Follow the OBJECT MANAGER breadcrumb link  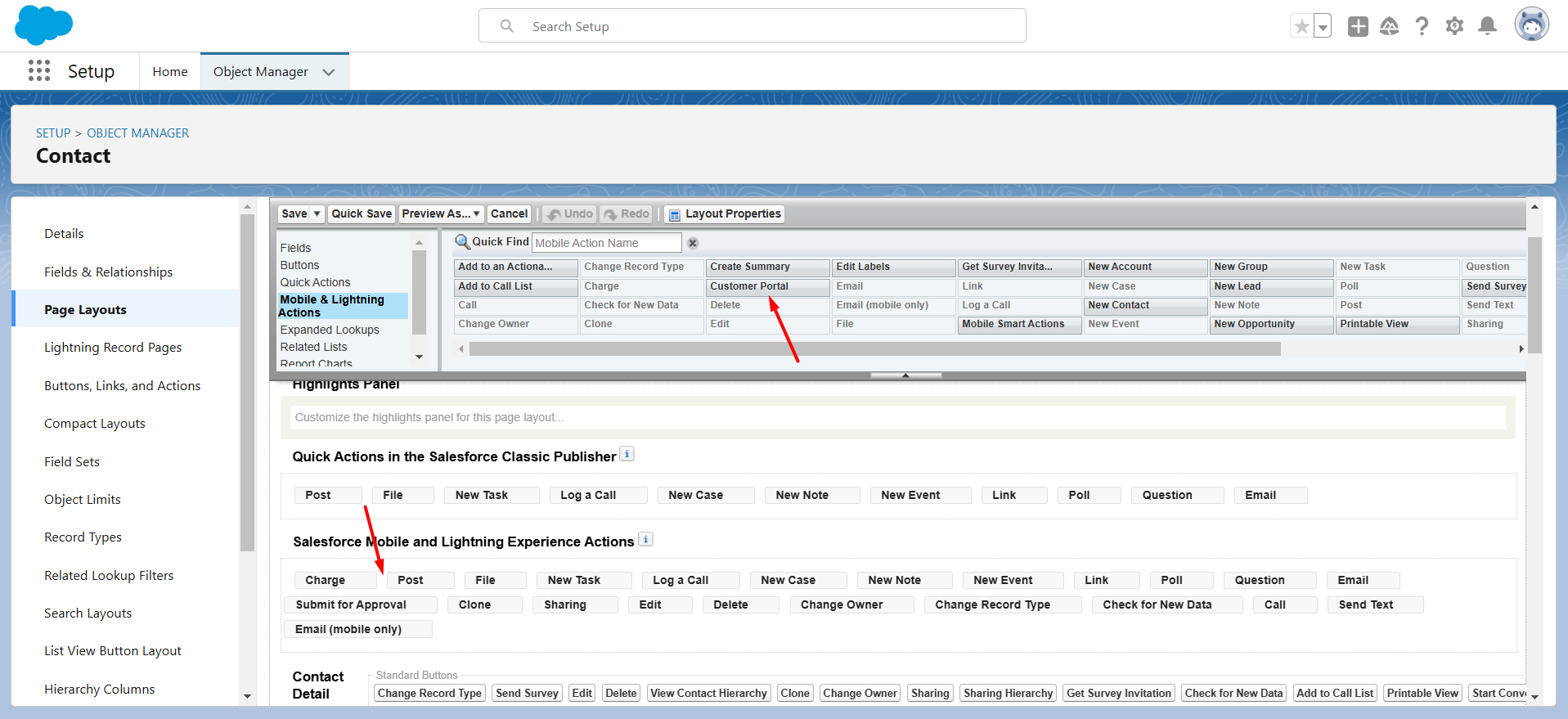[x=137, y=133]
